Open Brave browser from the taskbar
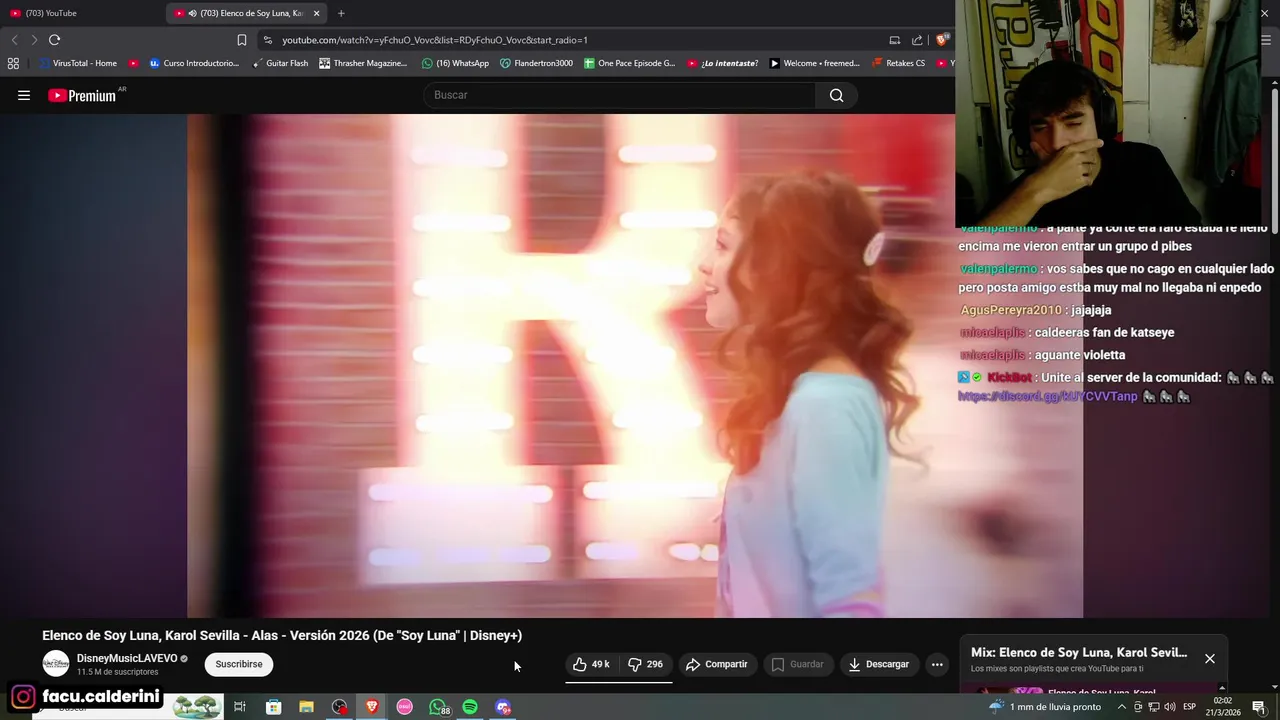The width and height of the screenshot is (1280, 720). pos(372,707)
